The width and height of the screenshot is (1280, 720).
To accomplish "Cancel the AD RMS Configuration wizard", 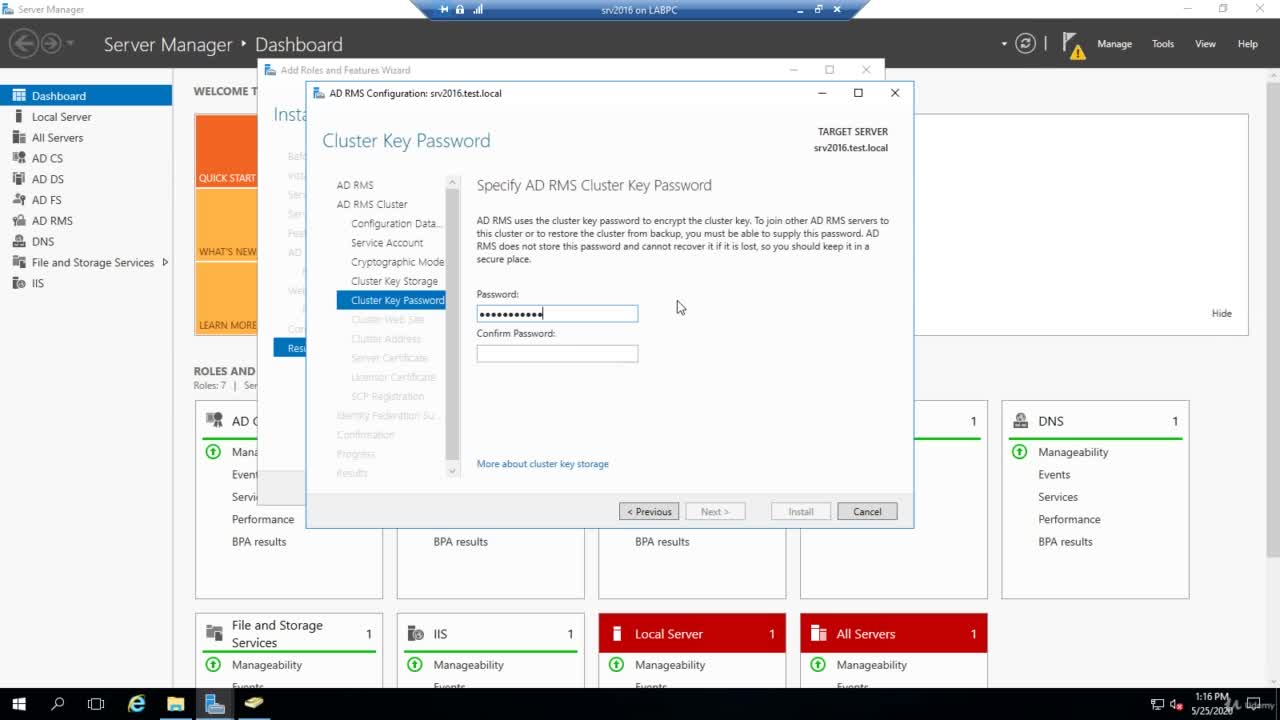I will [x=867, y=511].
